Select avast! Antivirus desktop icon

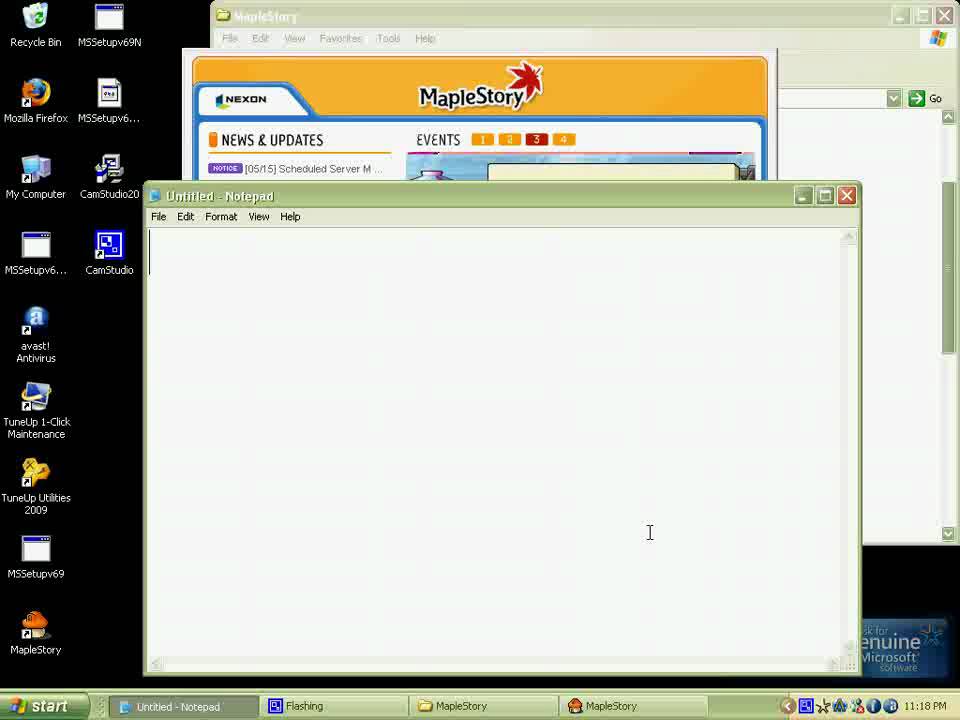36,334
